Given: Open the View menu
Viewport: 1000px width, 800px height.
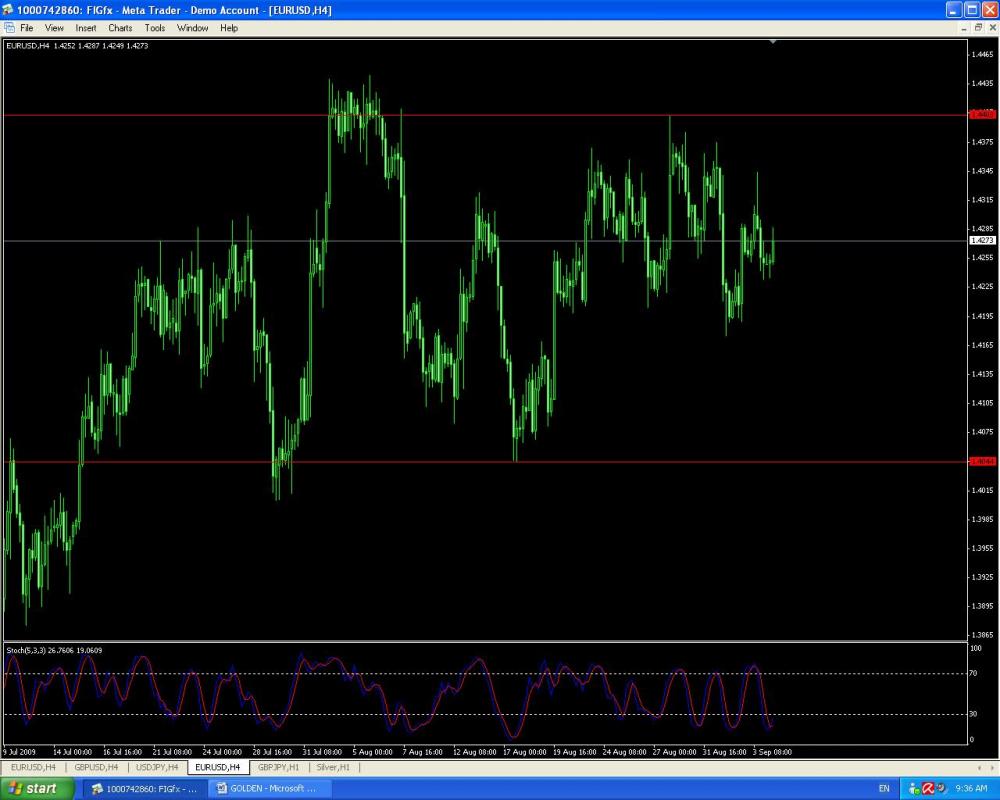Looking at the screenshot, I should [54, 28].
